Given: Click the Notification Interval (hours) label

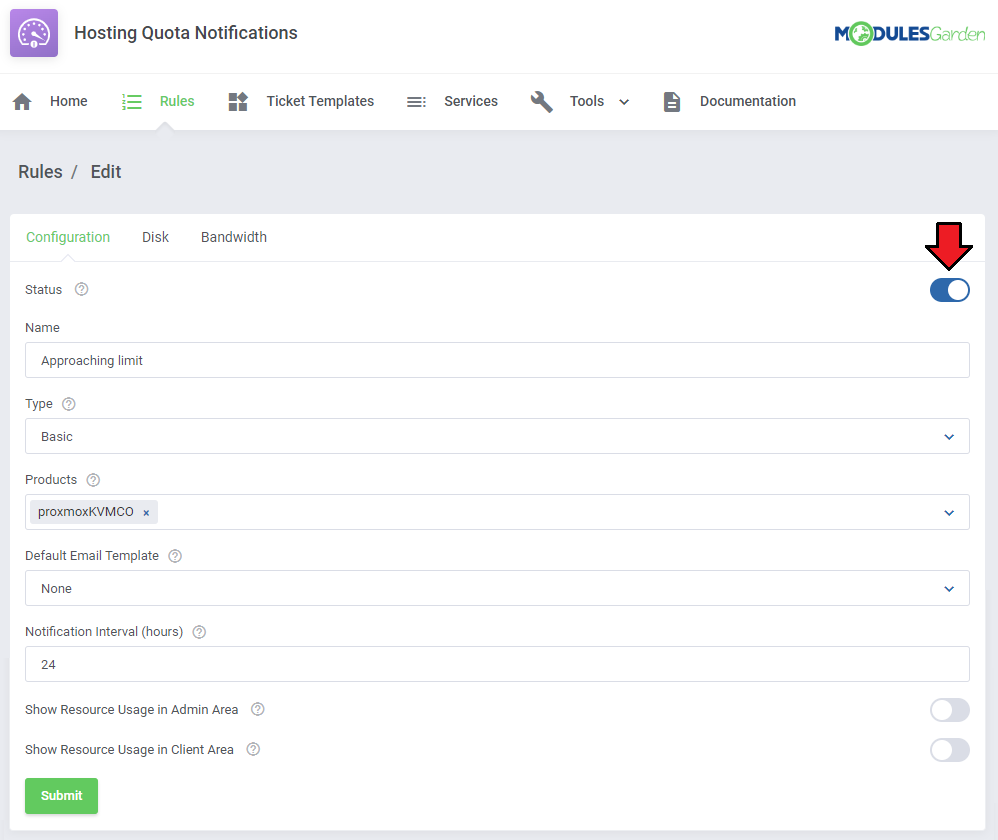Looking at the screenshot, I should 104,632.
